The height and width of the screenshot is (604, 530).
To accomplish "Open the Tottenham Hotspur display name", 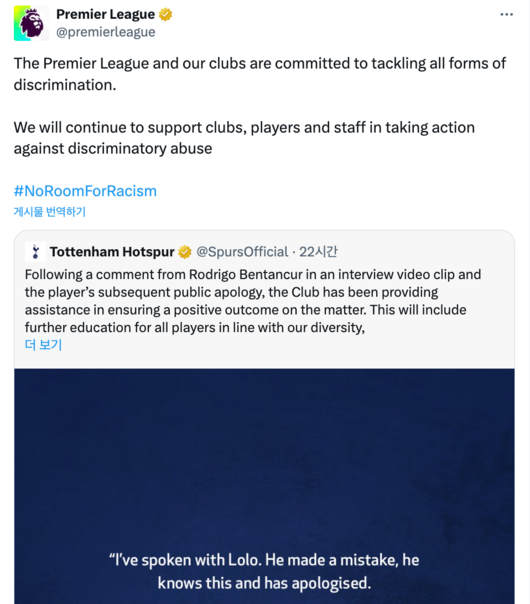I will pos(112,252).
